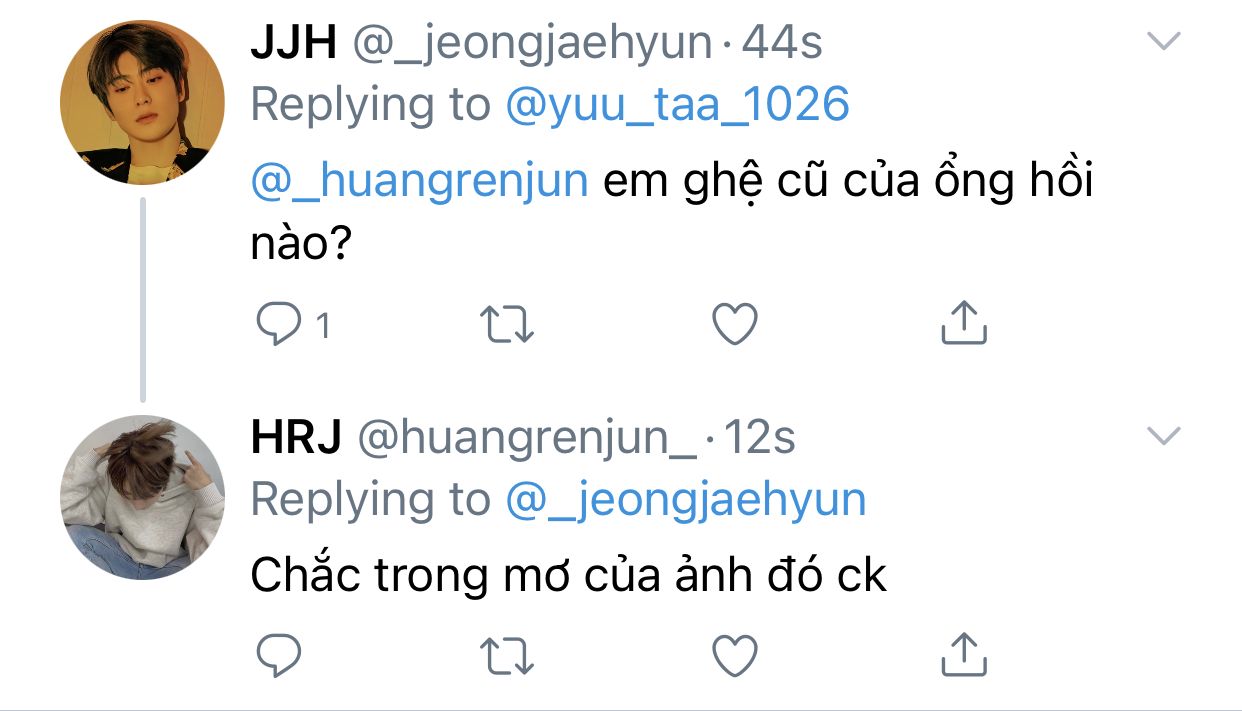Share JJH's tweet
The height and width of the screenshot is (711, 1242).
coord(965,324)
